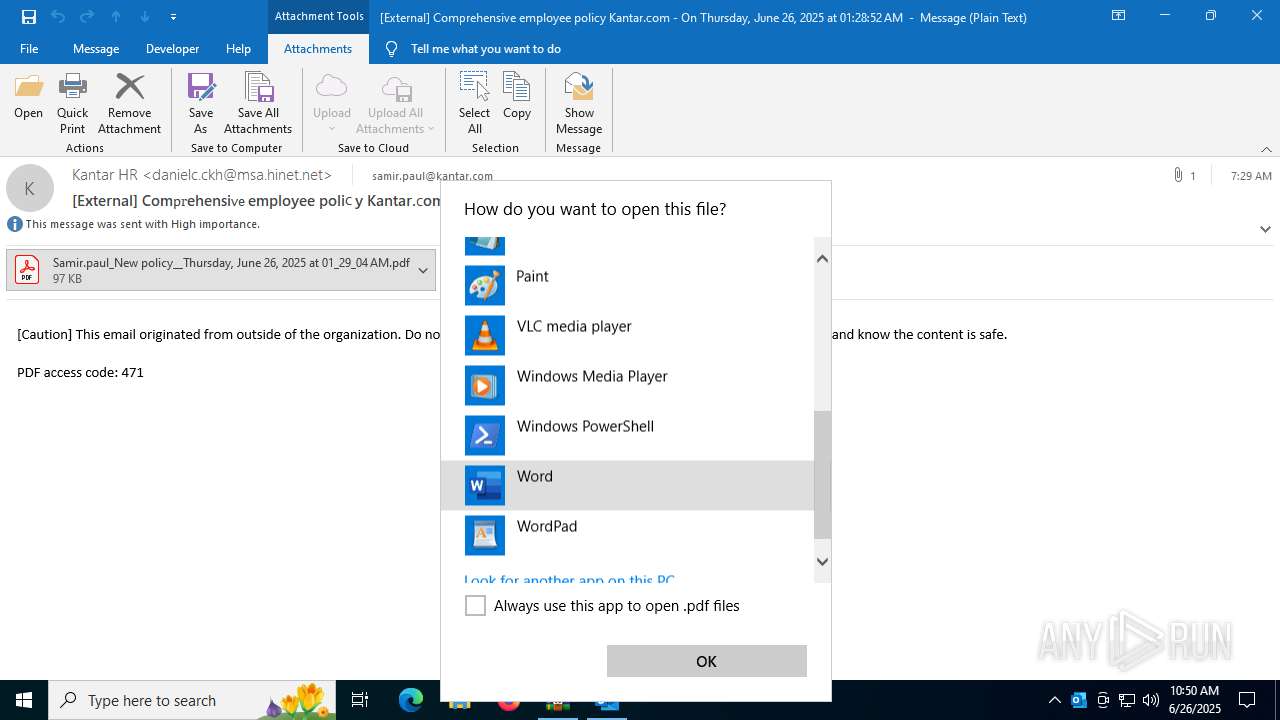This screenshot has width=1280, height=720.
Task: Select the Attachments tab
Action: (x=318, y=48)
